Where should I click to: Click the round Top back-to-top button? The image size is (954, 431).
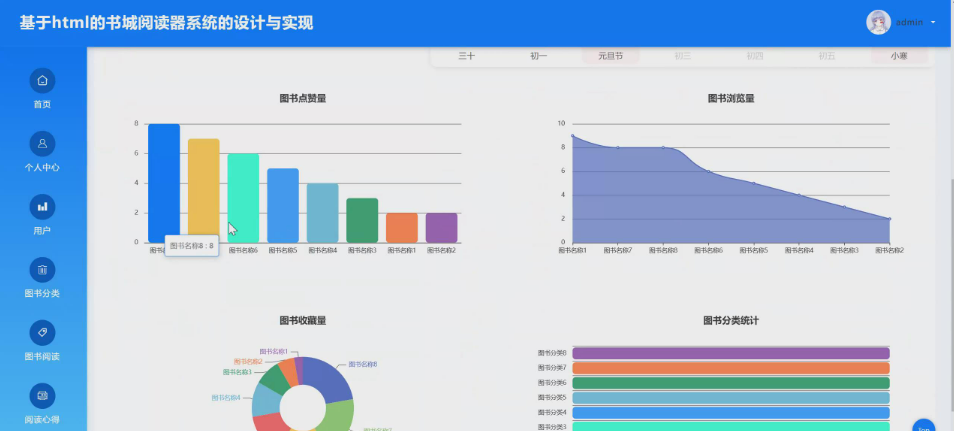pyautogui.click(x=924, y=426)
